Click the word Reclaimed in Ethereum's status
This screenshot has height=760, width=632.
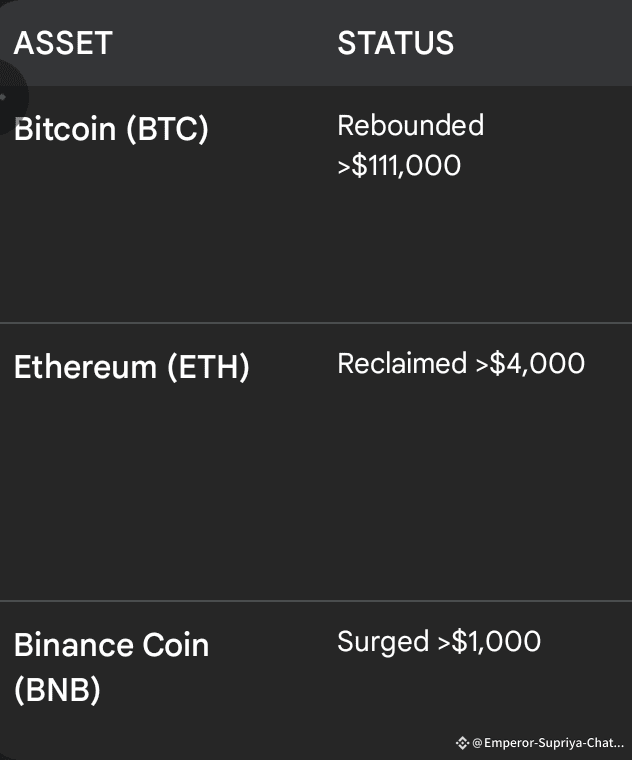pyautogui.click(x=402, y=363)
